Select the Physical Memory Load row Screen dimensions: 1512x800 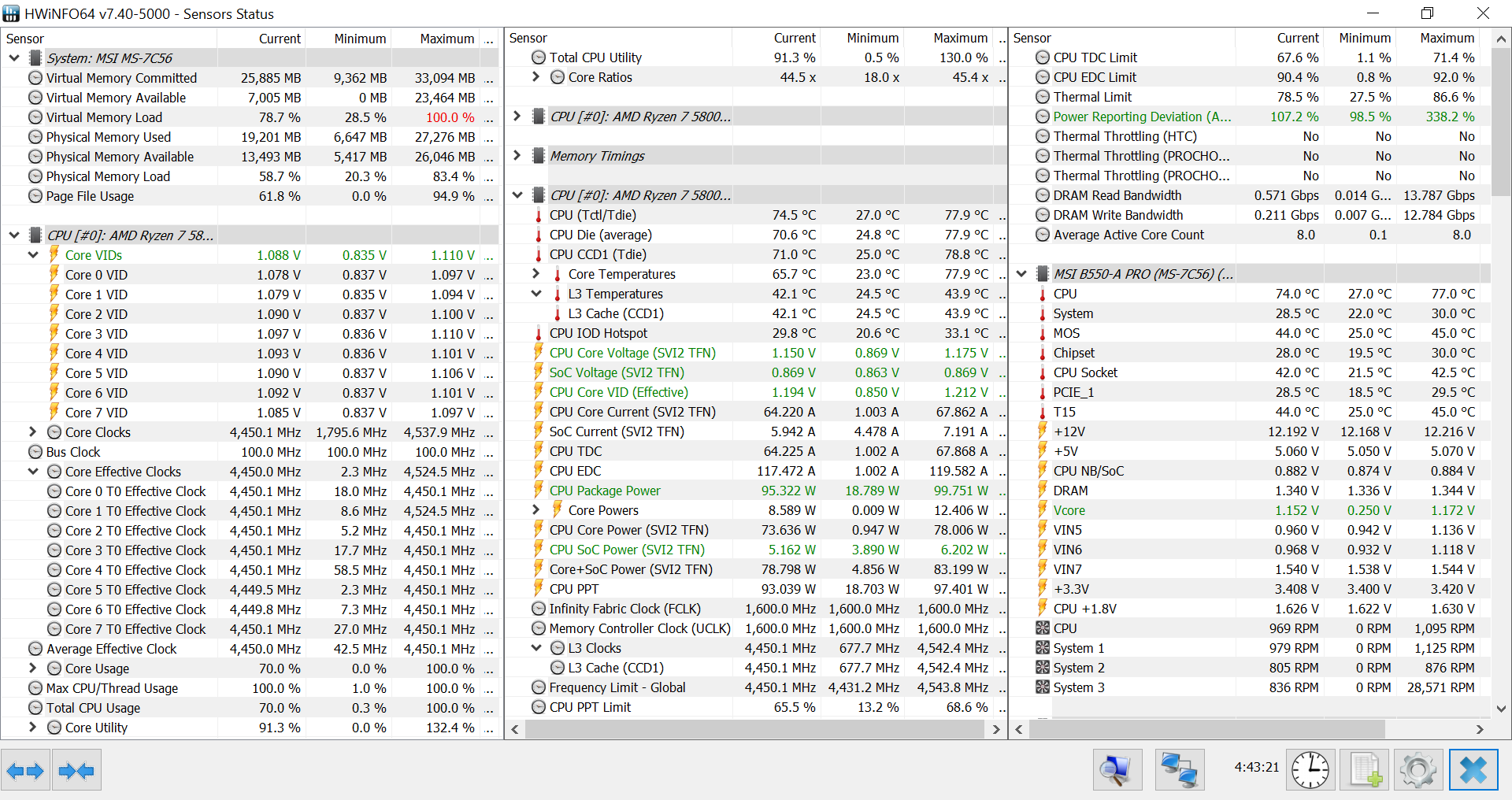click(x=250, y=176)
